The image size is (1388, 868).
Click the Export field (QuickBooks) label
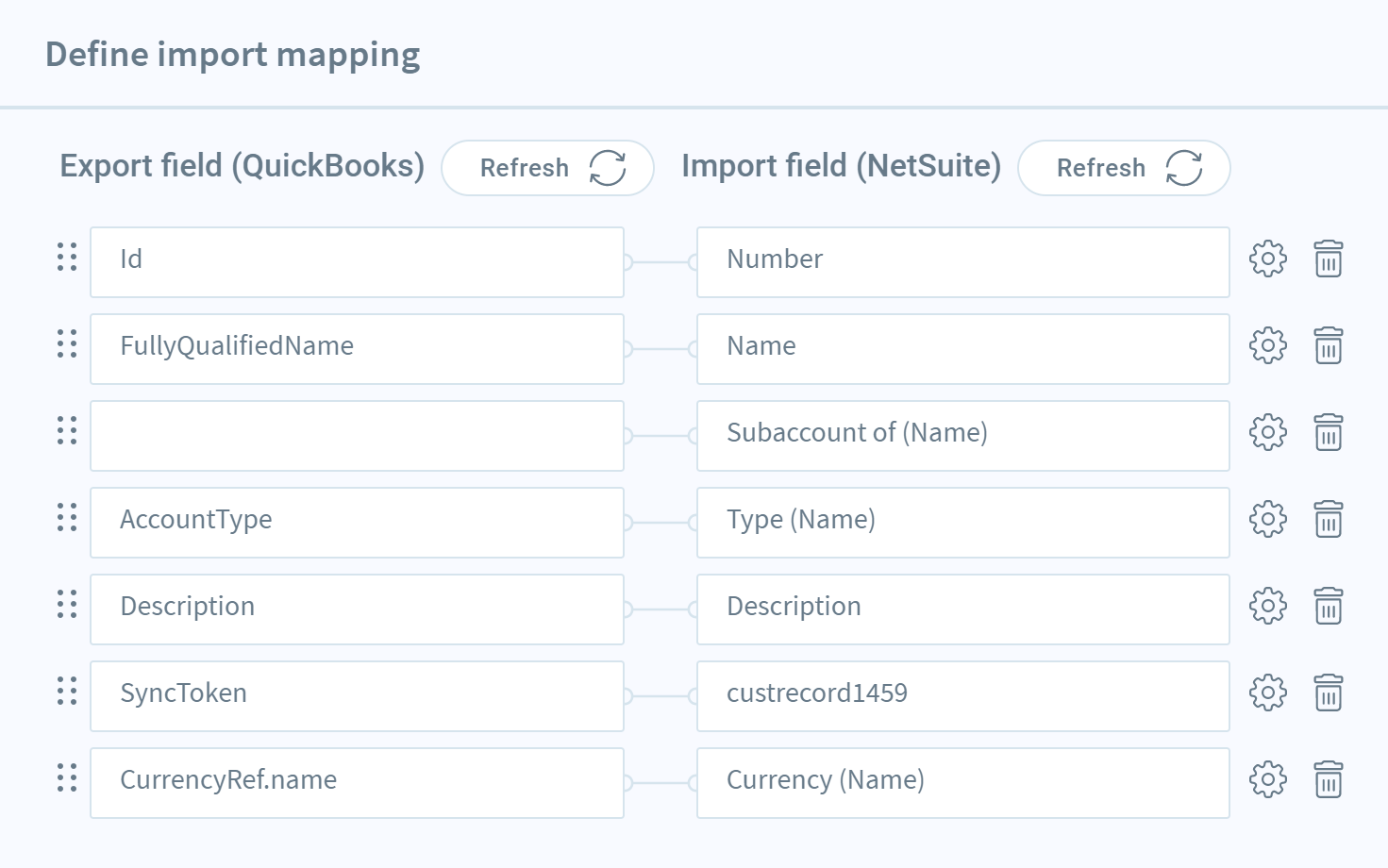click(x=242, y=166)
